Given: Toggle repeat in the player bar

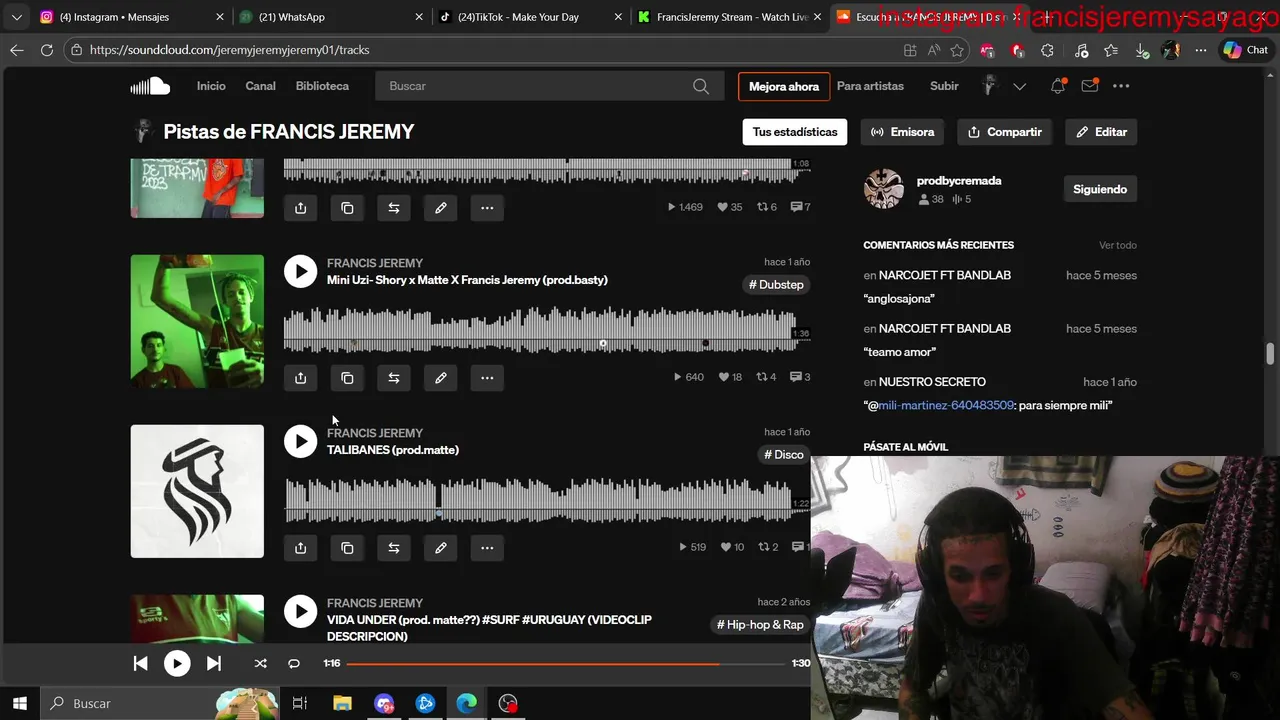Looking at the screenshot, I should 294,663.
